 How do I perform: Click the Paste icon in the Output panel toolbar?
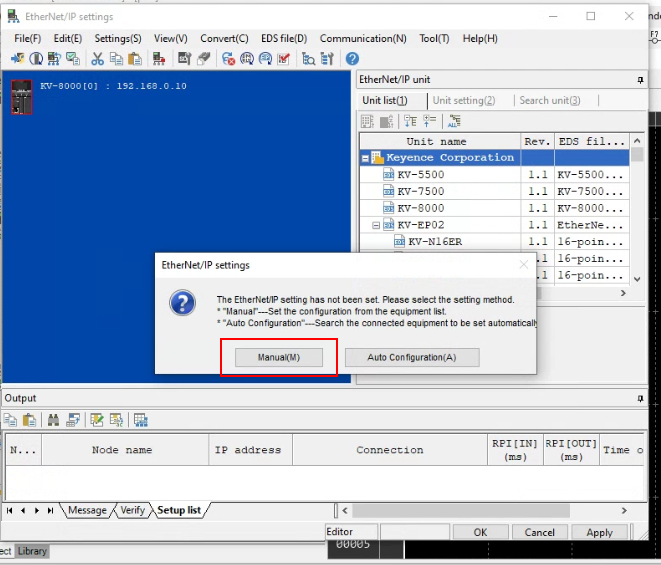[x=29, y=420]
